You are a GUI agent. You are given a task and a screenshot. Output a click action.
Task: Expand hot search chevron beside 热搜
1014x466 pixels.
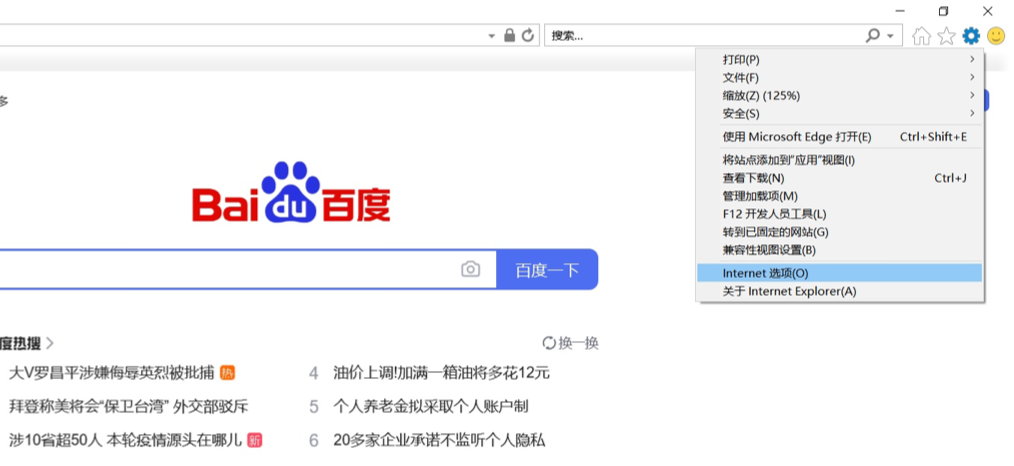point(50,343)
